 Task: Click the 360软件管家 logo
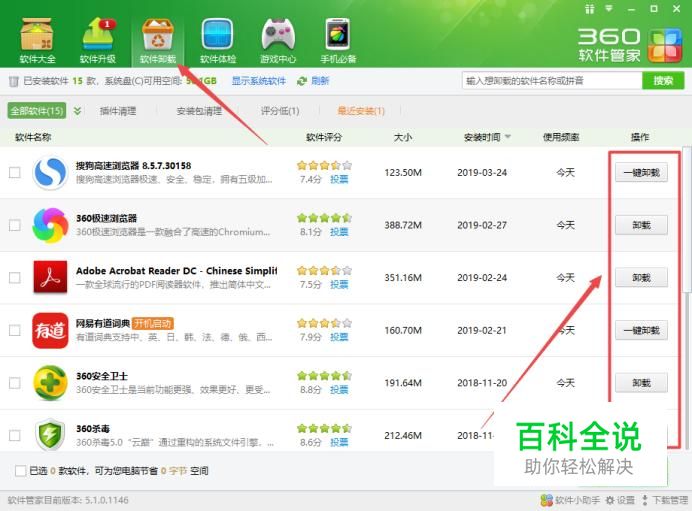point(630,45)
